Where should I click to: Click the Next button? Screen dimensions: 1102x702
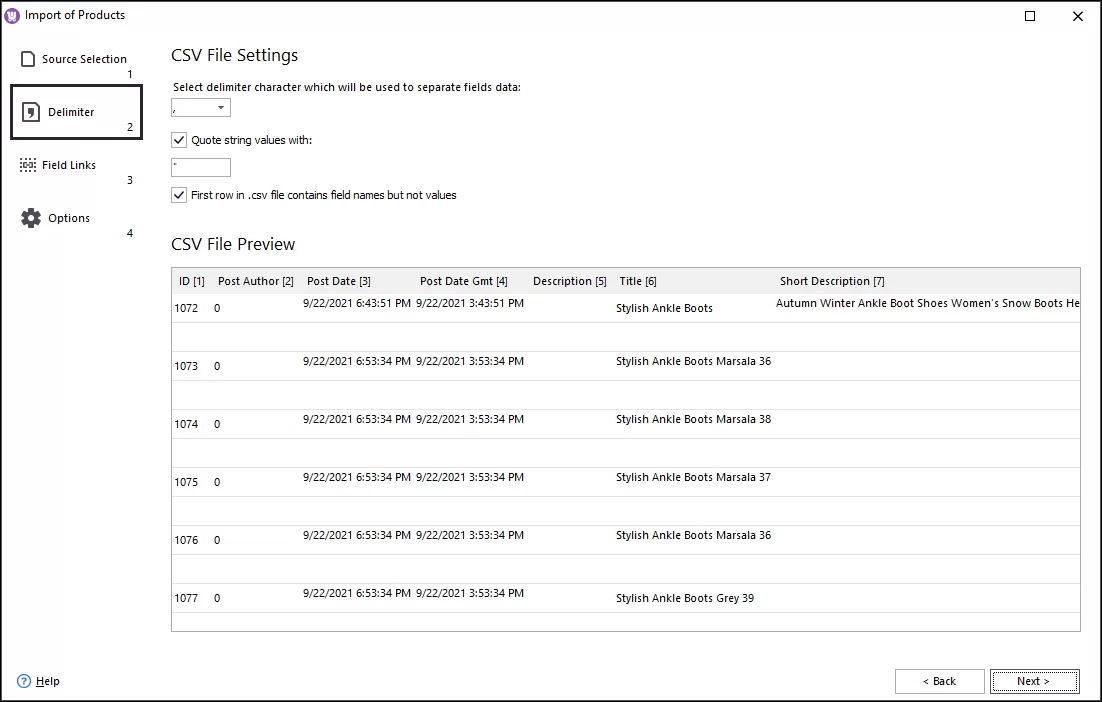click(1035, 681)
